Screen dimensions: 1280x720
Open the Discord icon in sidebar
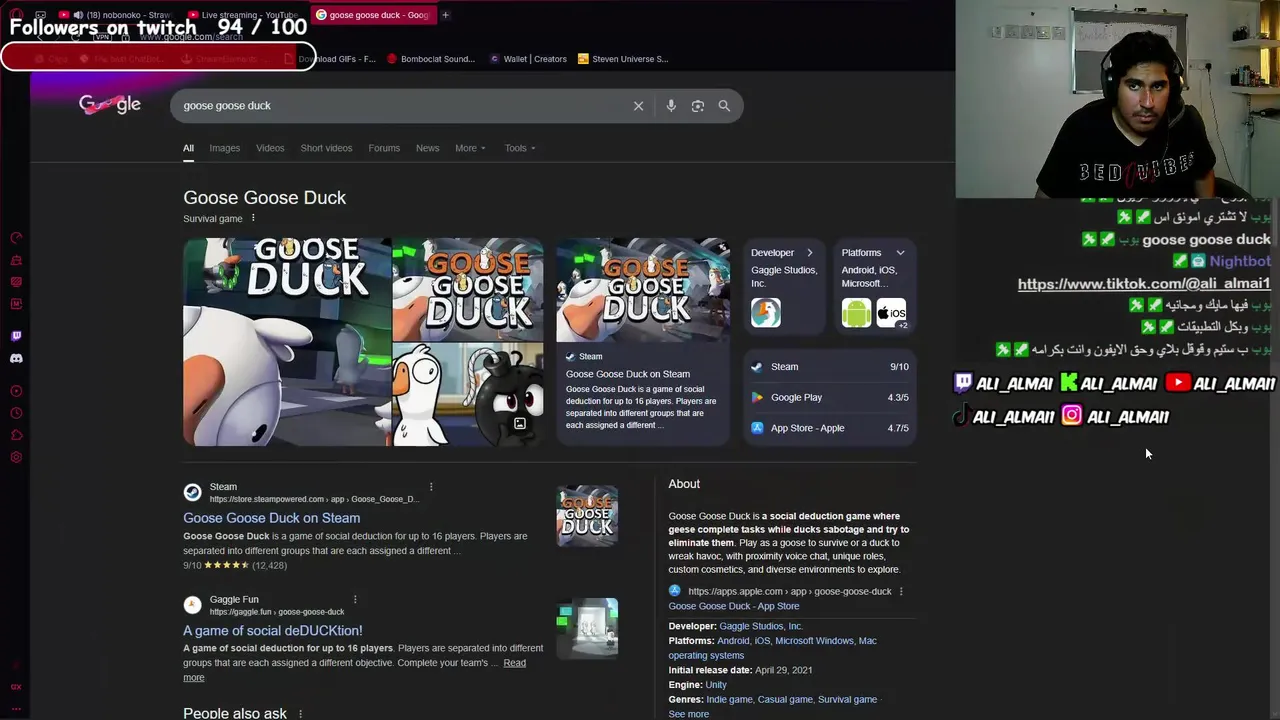[x=16, y=358]
